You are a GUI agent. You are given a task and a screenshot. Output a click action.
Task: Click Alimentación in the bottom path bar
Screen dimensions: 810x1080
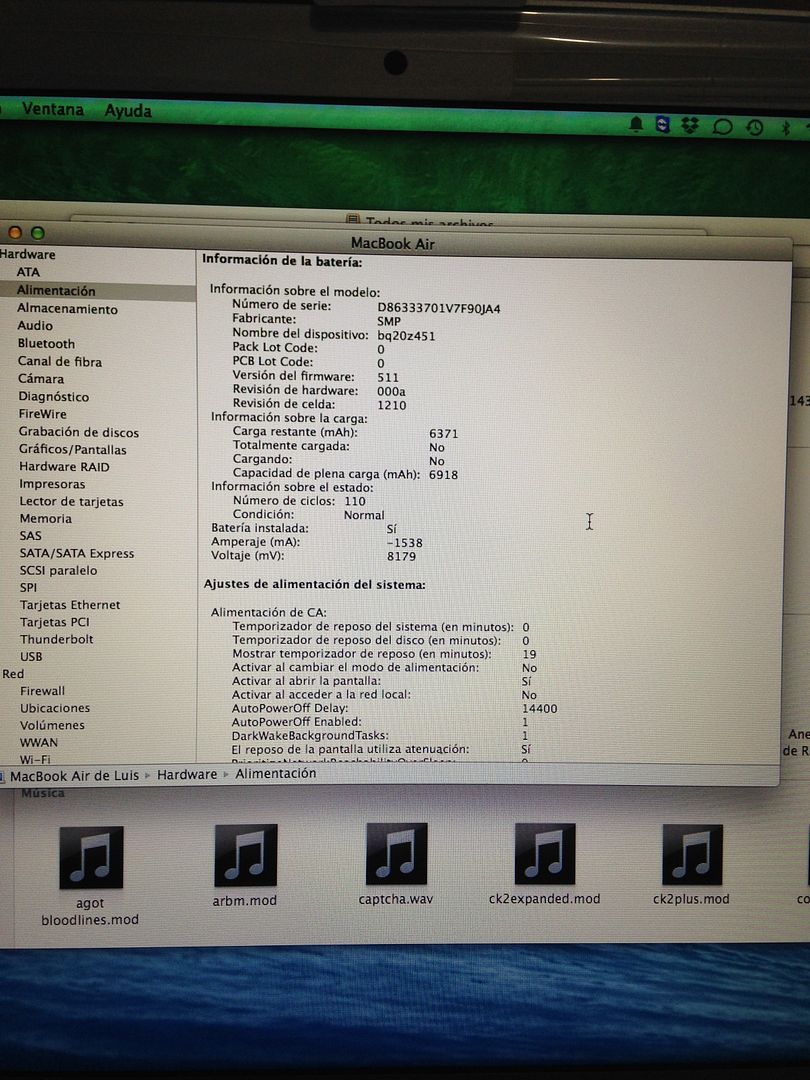[x=276, y=773]
